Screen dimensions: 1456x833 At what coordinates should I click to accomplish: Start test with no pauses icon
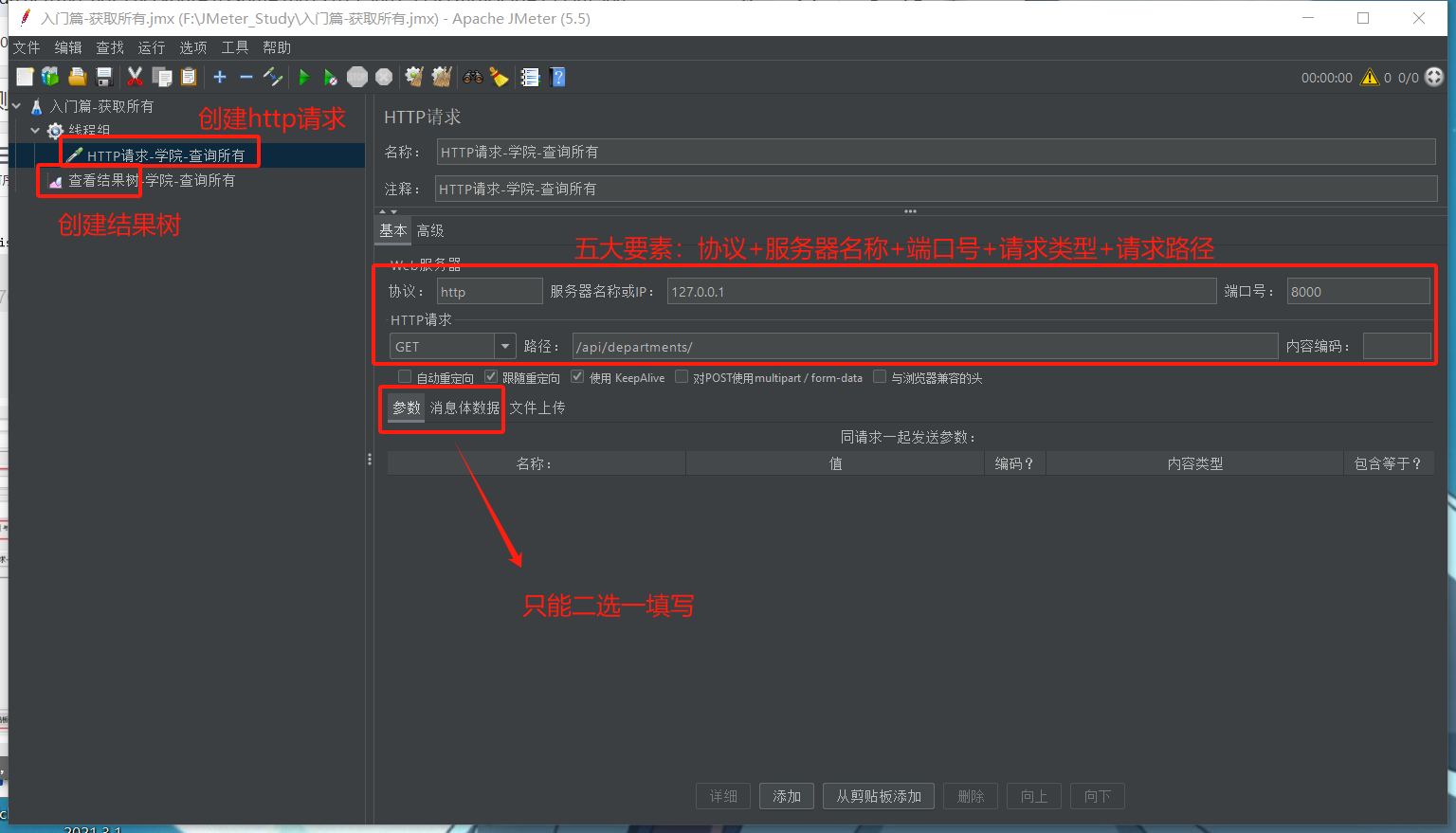tap(330, 77)
